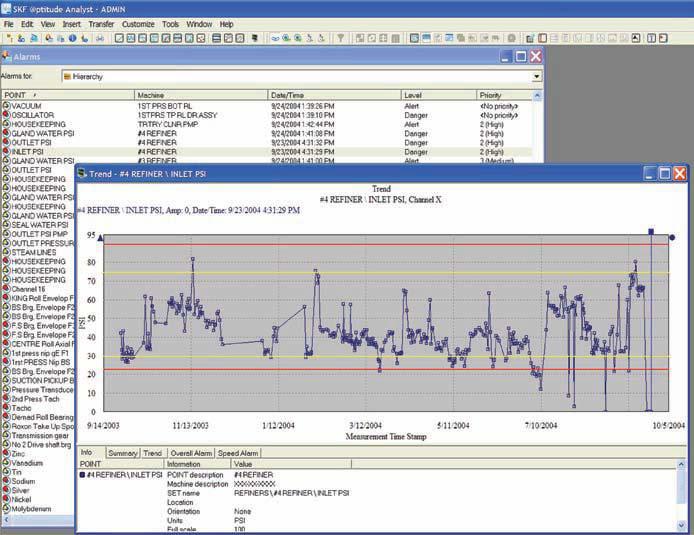The width and height of the screenshot is (694, 535).
Task: Select the INLET PSI alarm row
Action: 266,151
